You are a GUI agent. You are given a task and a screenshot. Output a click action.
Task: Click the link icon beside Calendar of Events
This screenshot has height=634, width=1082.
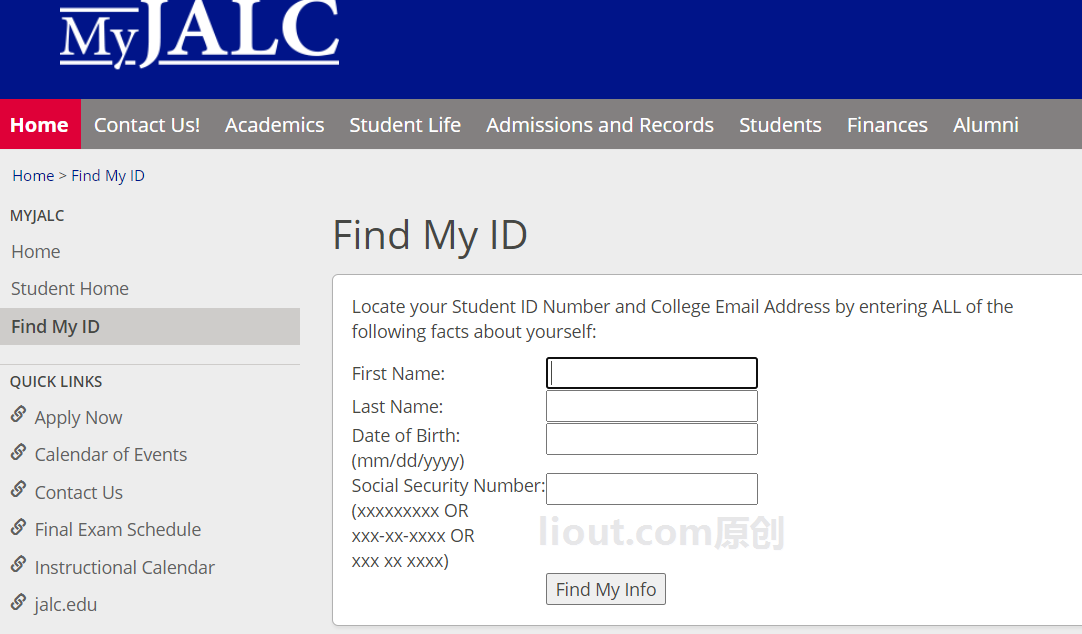(19, 452)
